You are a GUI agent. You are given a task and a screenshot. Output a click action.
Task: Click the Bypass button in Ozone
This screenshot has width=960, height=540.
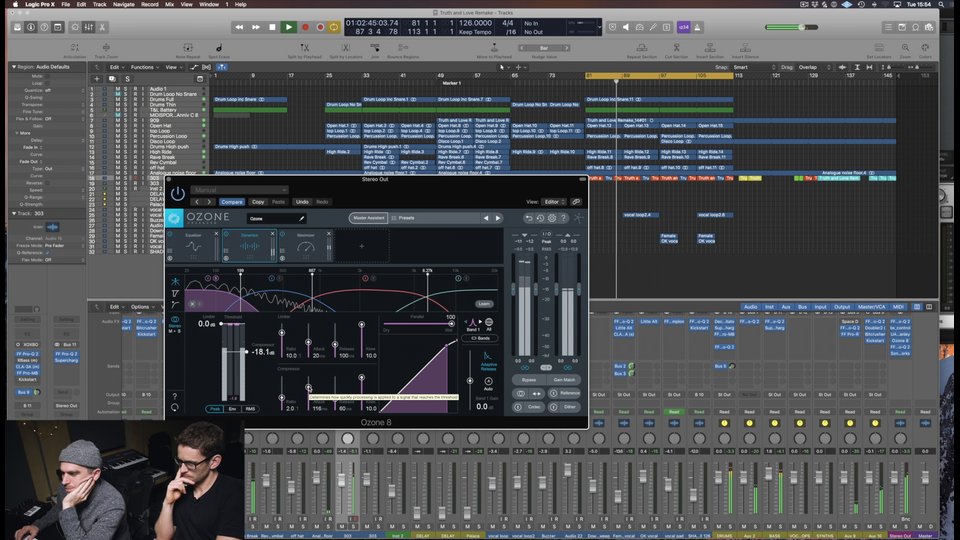[x=529, y=380]
